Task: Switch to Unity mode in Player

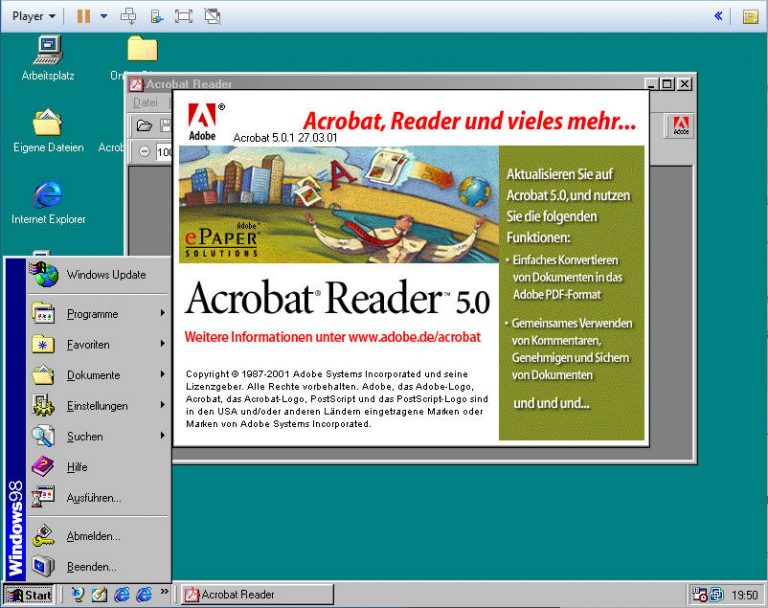Action: (x=213, y=16)
